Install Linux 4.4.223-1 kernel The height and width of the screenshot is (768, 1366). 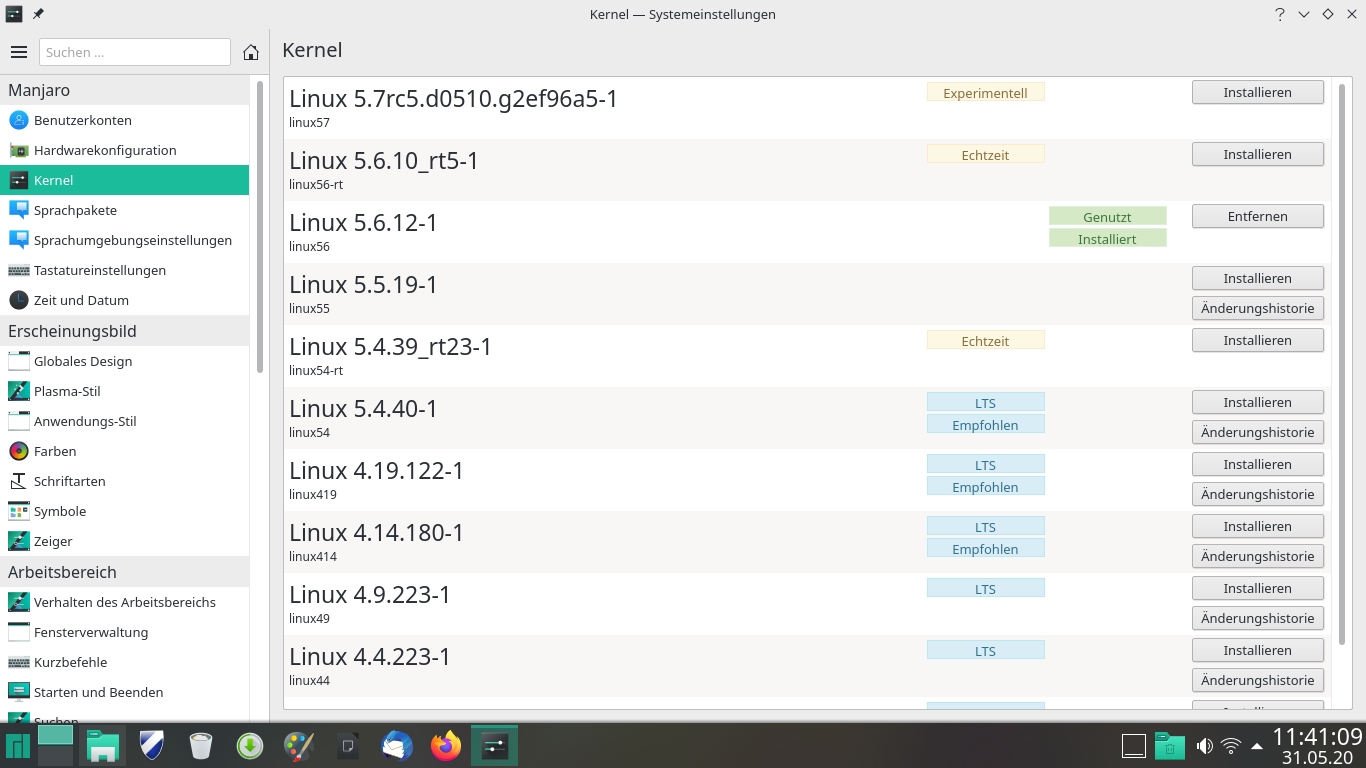(1257, 650)
